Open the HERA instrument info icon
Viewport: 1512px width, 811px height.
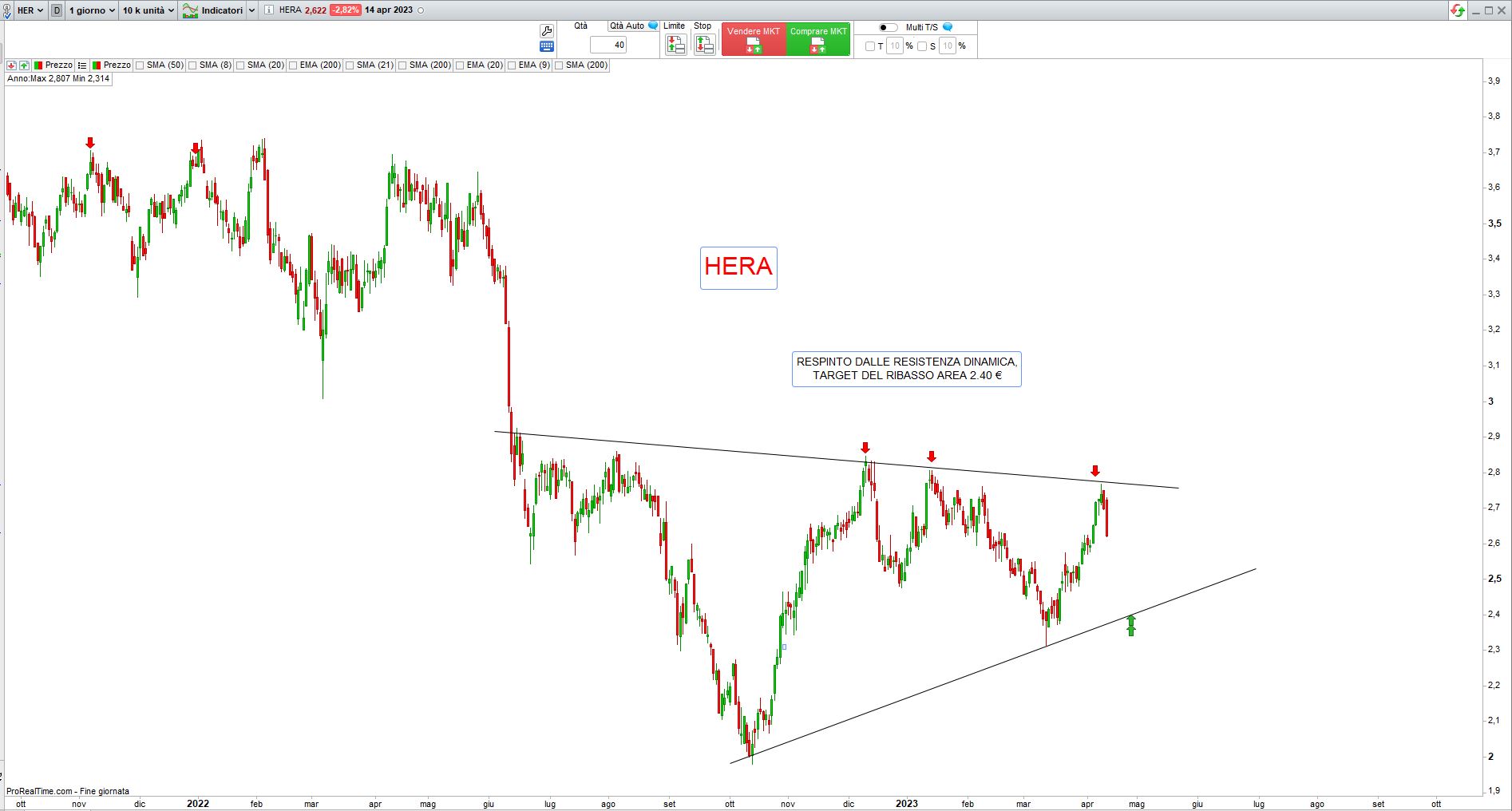tap(268, 10)
